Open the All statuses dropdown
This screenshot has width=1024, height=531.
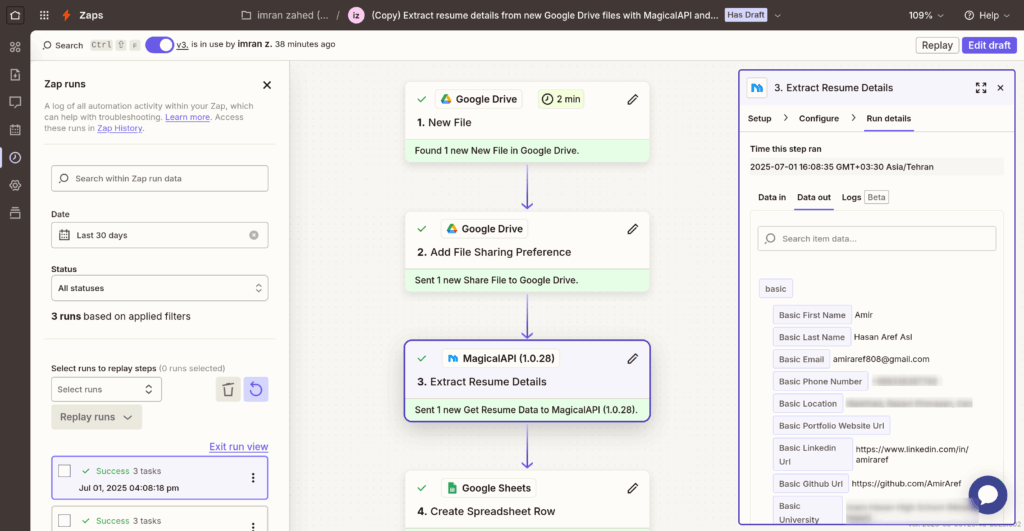point(159,288)
